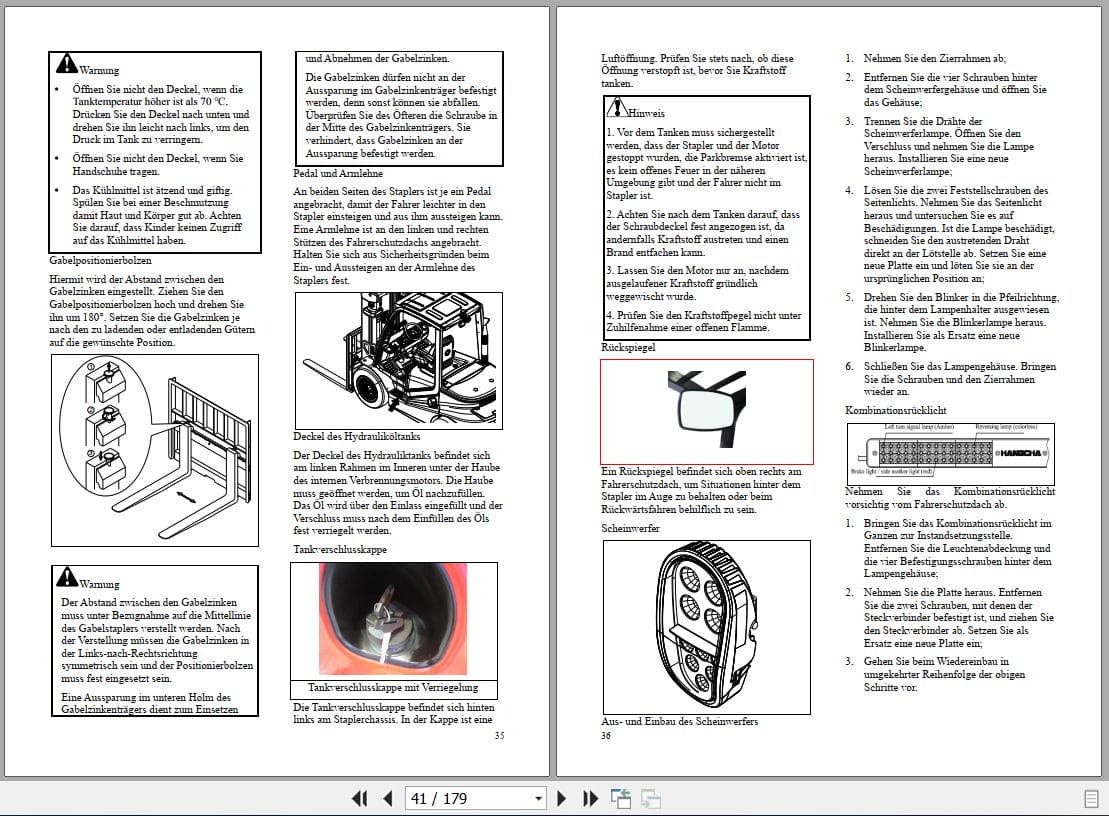The image size is (1109, 816).
Task: Click the combination rear light diagram
Action: pos(951,453)
